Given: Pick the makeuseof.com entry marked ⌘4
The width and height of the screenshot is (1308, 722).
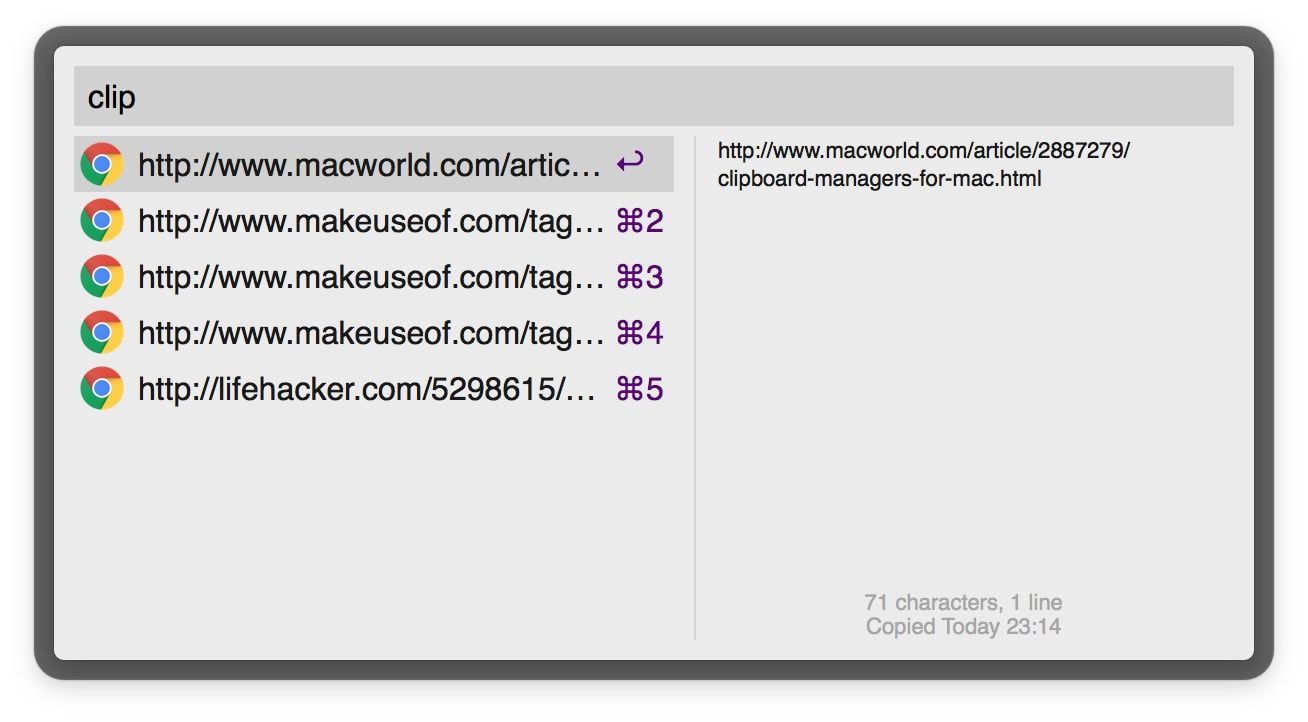Looking at the screenshot, I should 374,332.
